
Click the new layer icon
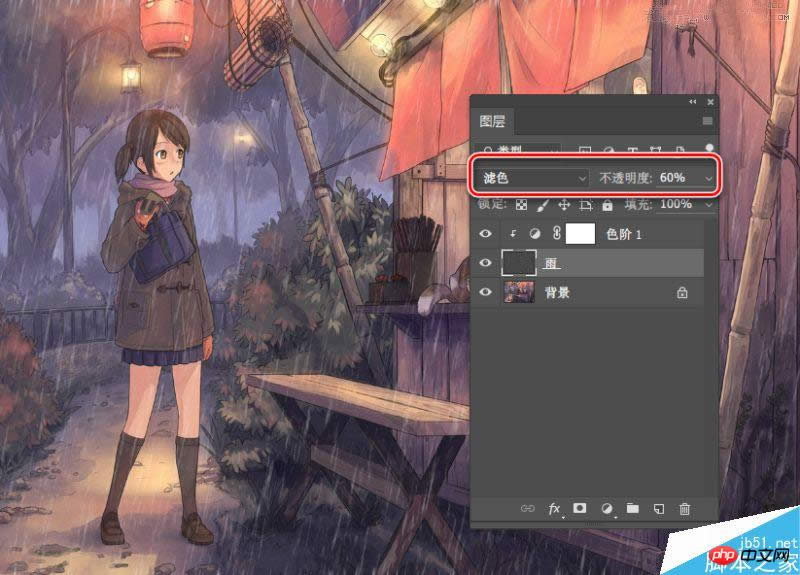point(658,509)
